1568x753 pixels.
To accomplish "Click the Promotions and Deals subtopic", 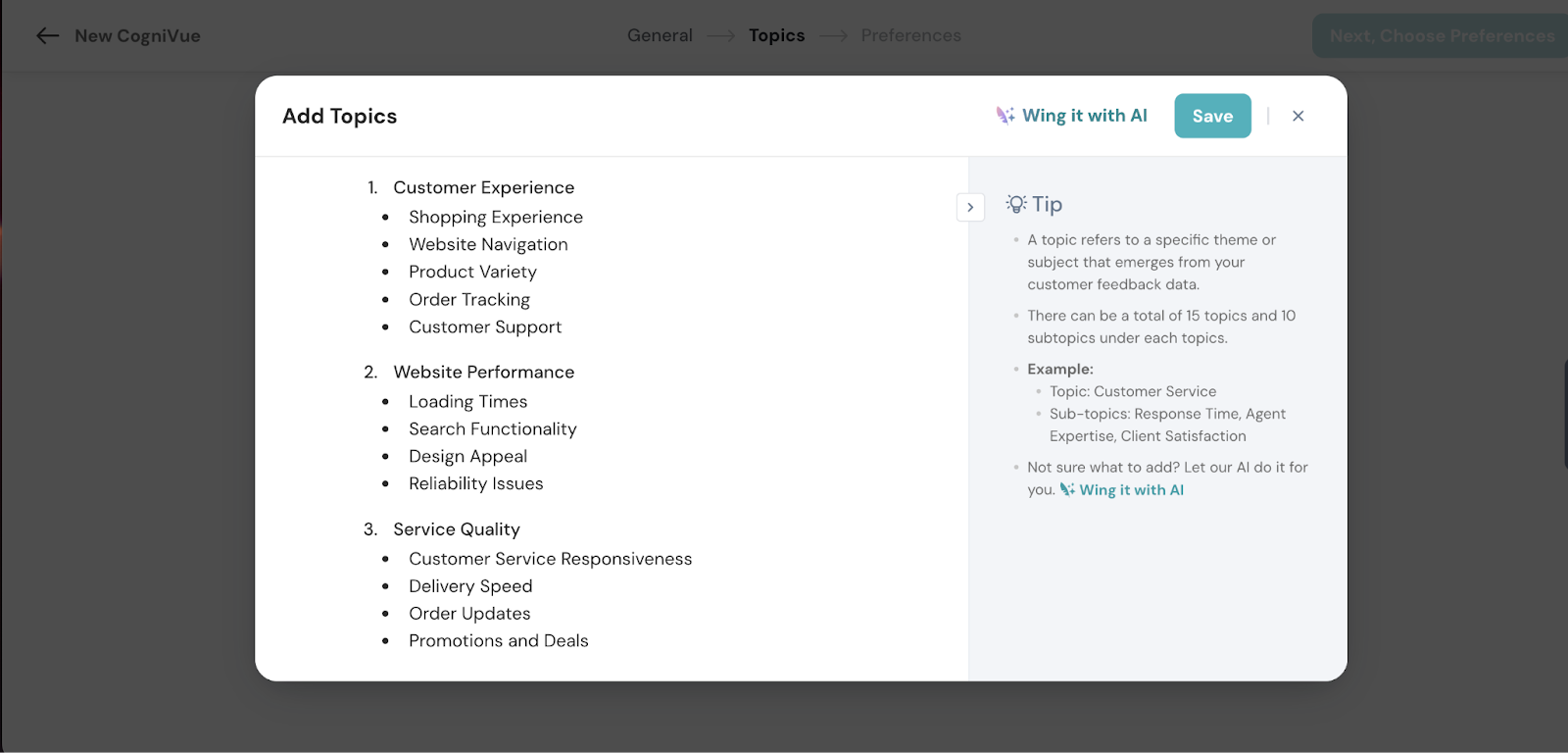I will [x=498, y=641].
